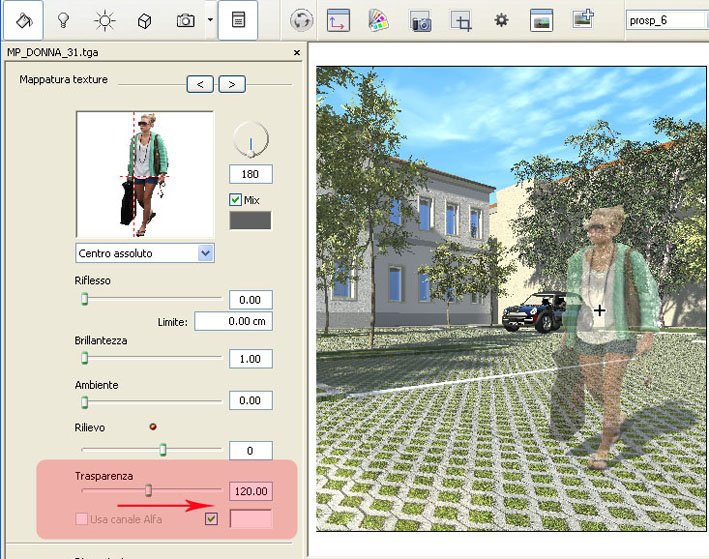
Task: Open the light bulb lighting tool
Action: [63, 19]
